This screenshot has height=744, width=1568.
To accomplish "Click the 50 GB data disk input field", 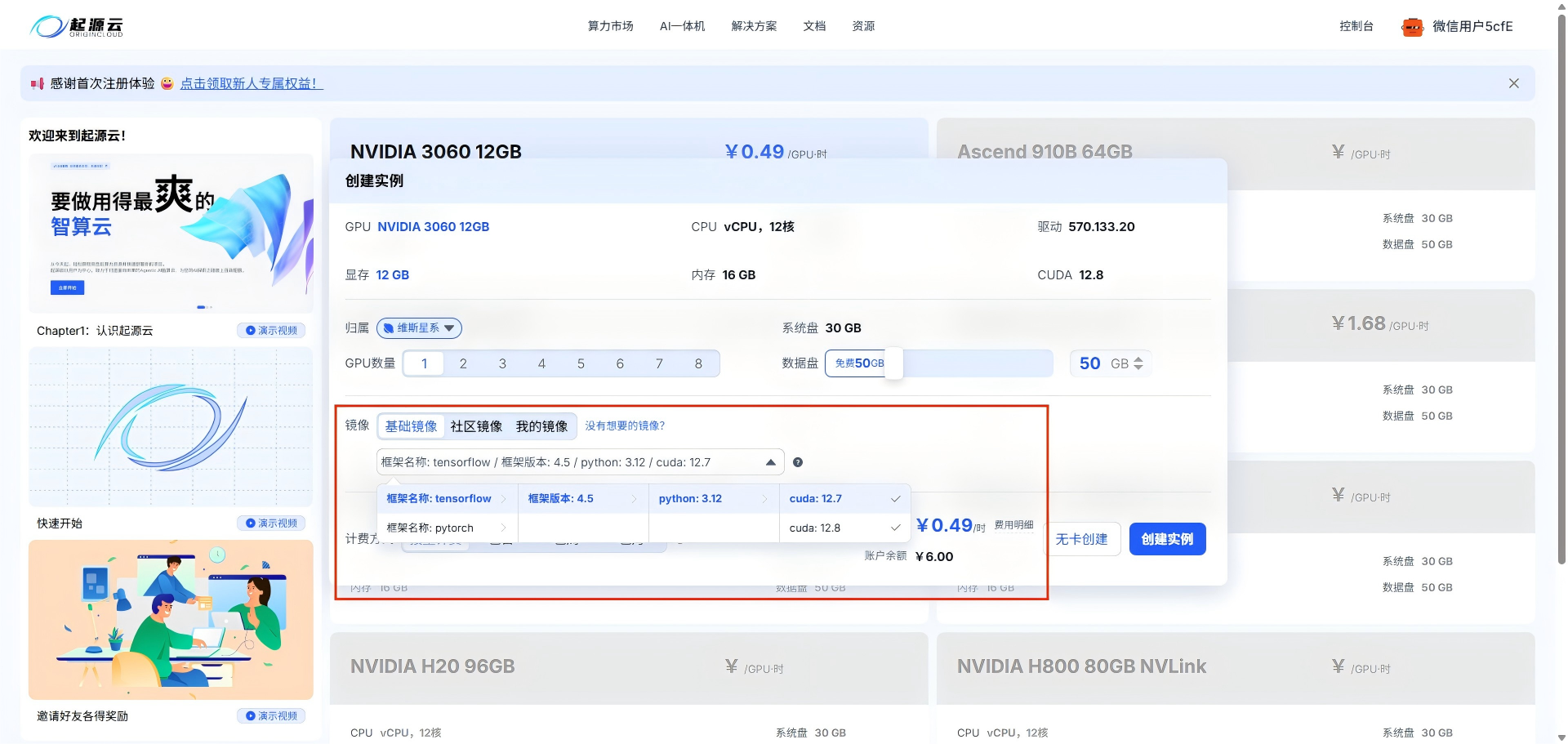I will click(x=1098, y=363).
